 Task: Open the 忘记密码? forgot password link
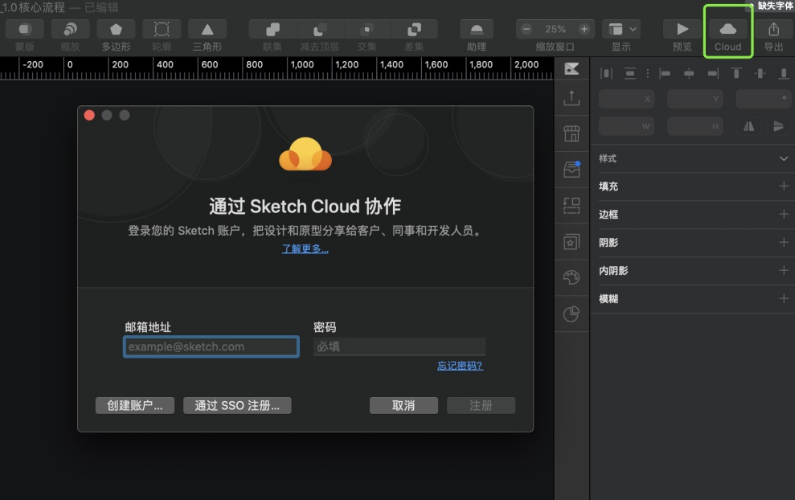point(460,366)
